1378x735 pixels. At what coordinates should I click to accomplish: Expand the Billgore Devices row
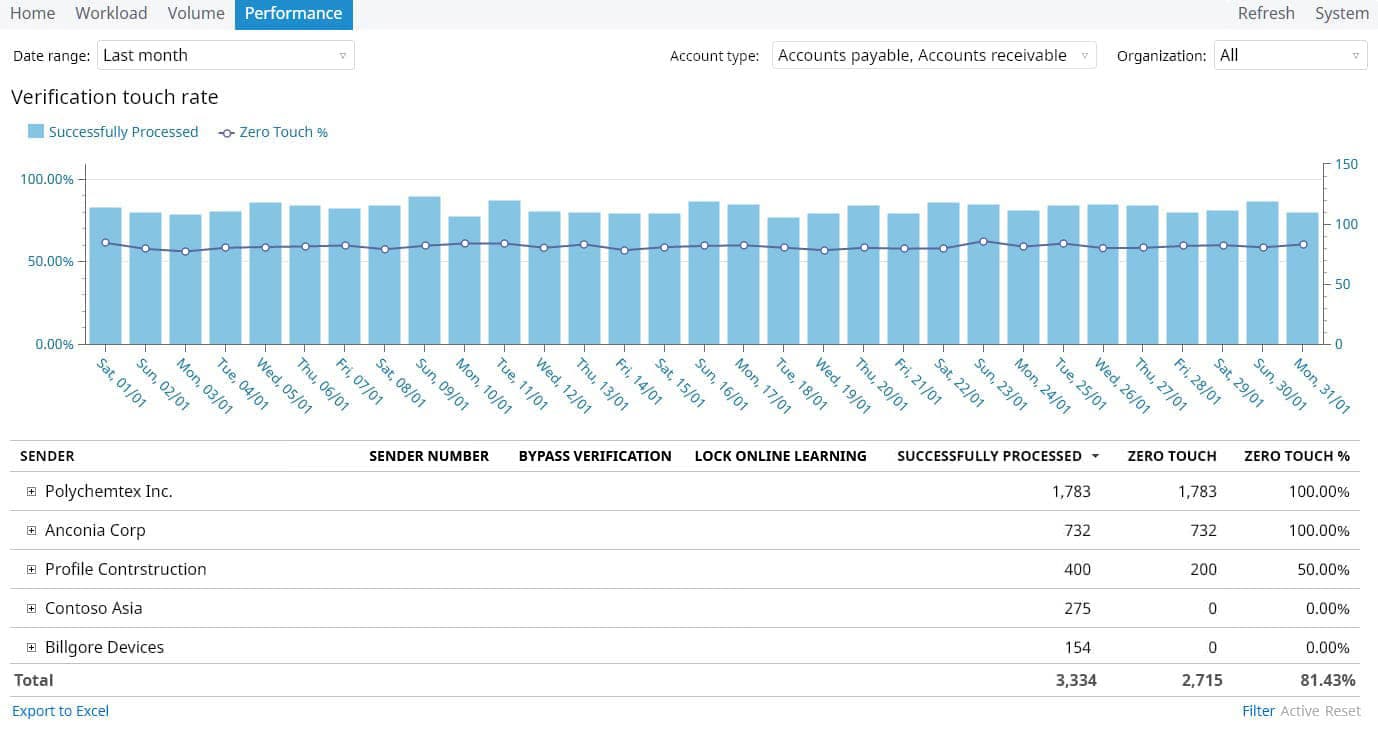pos(32,648)
